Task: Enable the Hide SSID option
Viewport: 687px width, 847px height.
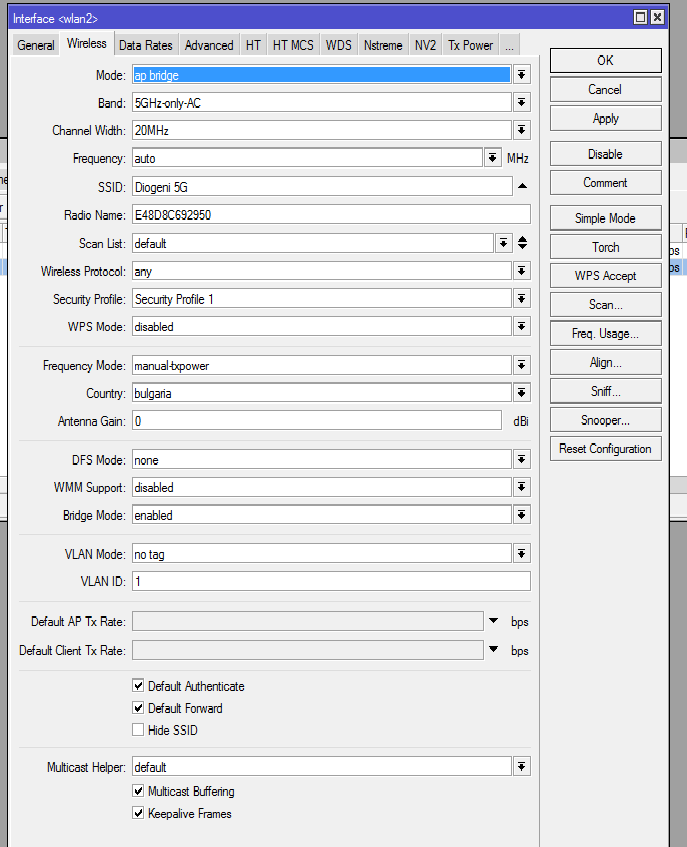Action: click(x=138, y=730)
